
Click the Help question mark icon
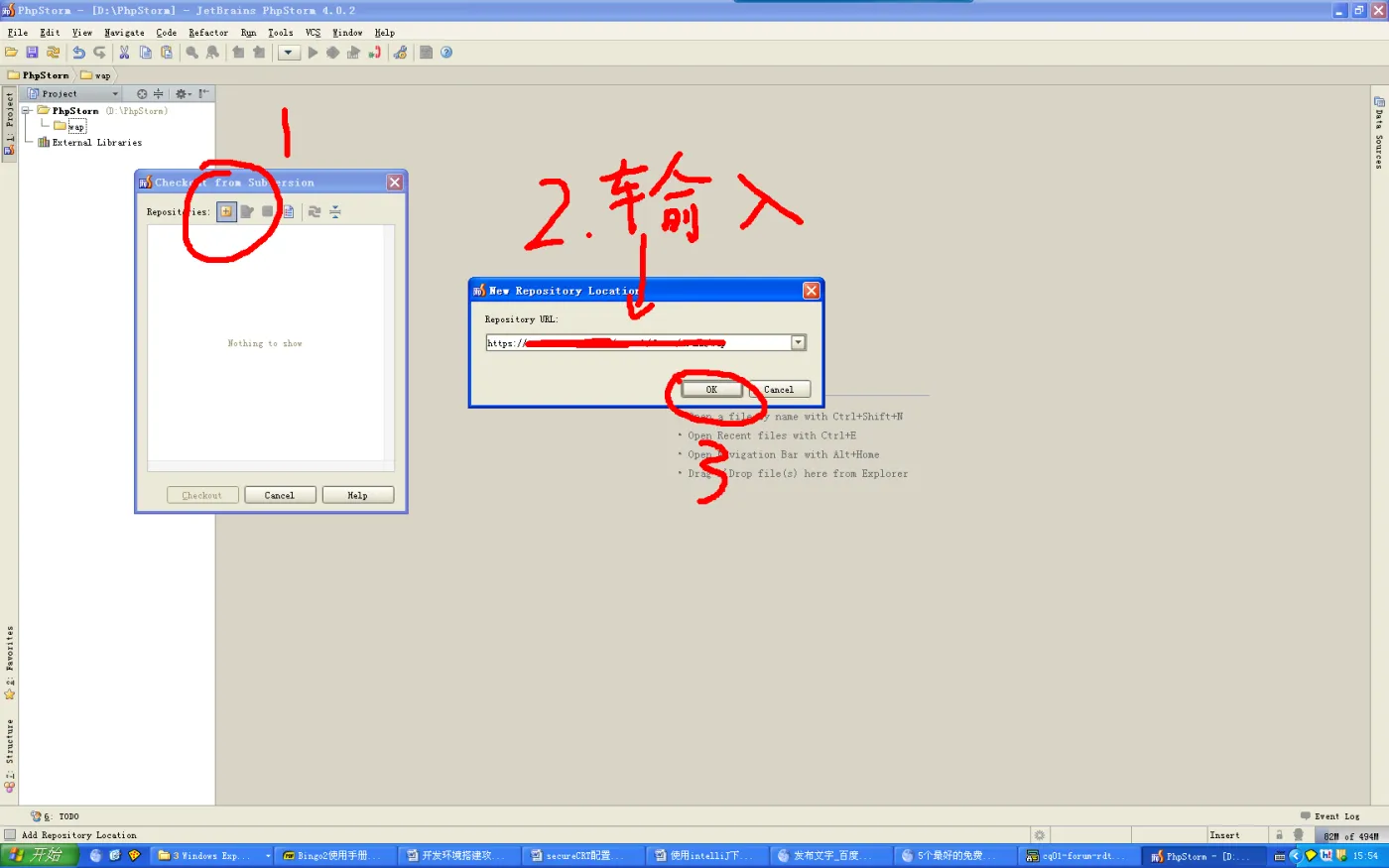click(x=446, y=53)
